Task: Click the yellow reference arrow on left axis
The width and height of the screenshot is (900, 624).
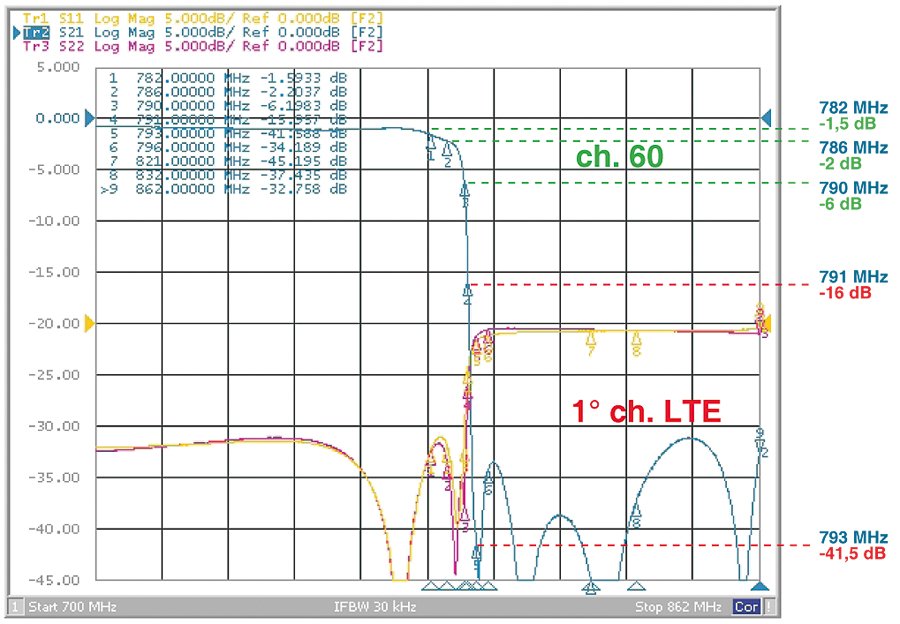Action: click(89, 323)
